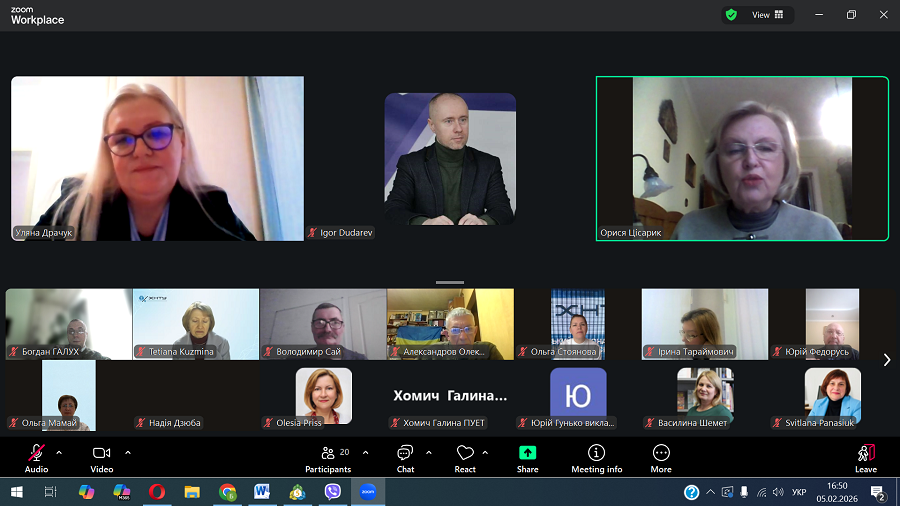Open the View layout menu
Screen dimensions: 900x506
click(767, 15)
